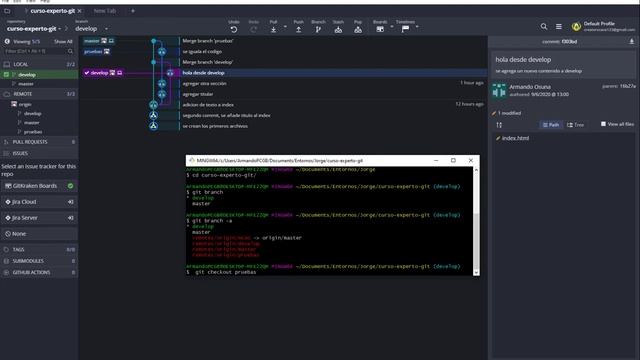Click the parent commit hash link

[628, 86]
